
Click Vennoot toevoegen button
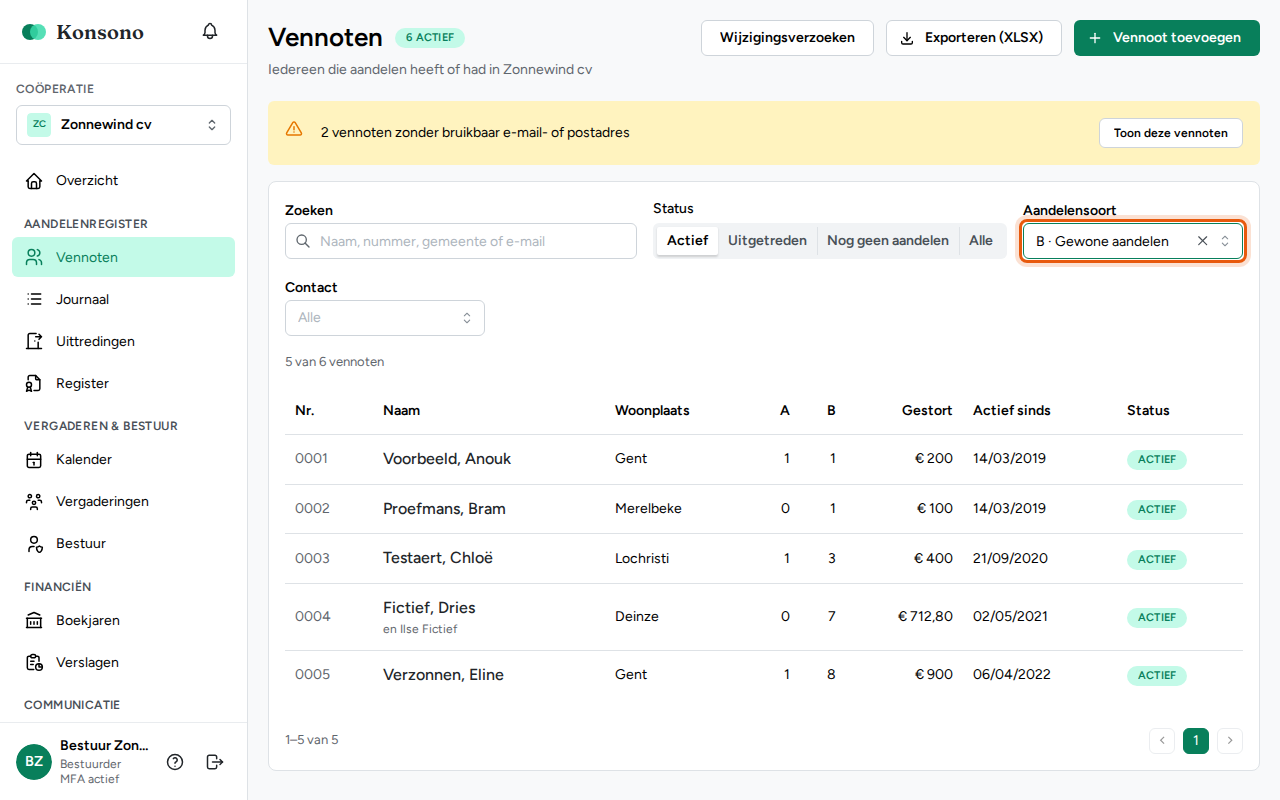coord(1167,38)
